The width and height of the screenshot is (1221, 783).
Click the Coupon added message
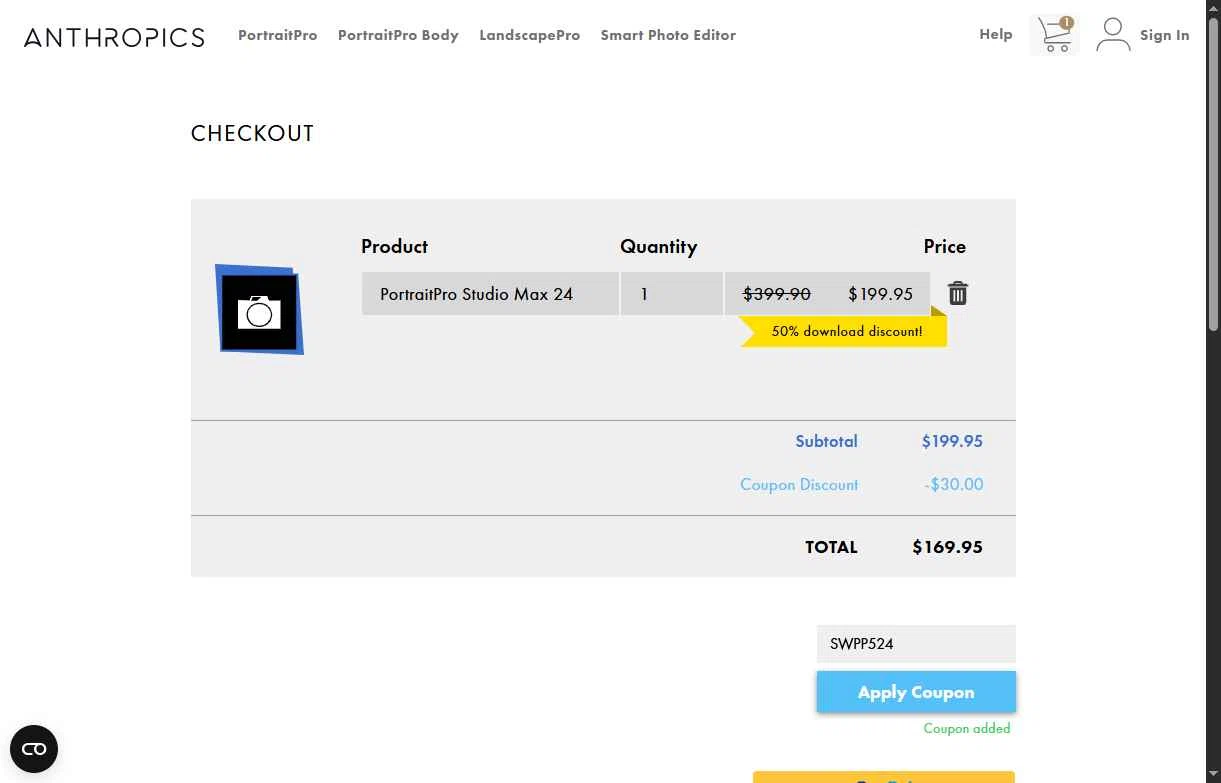[966, 728]
